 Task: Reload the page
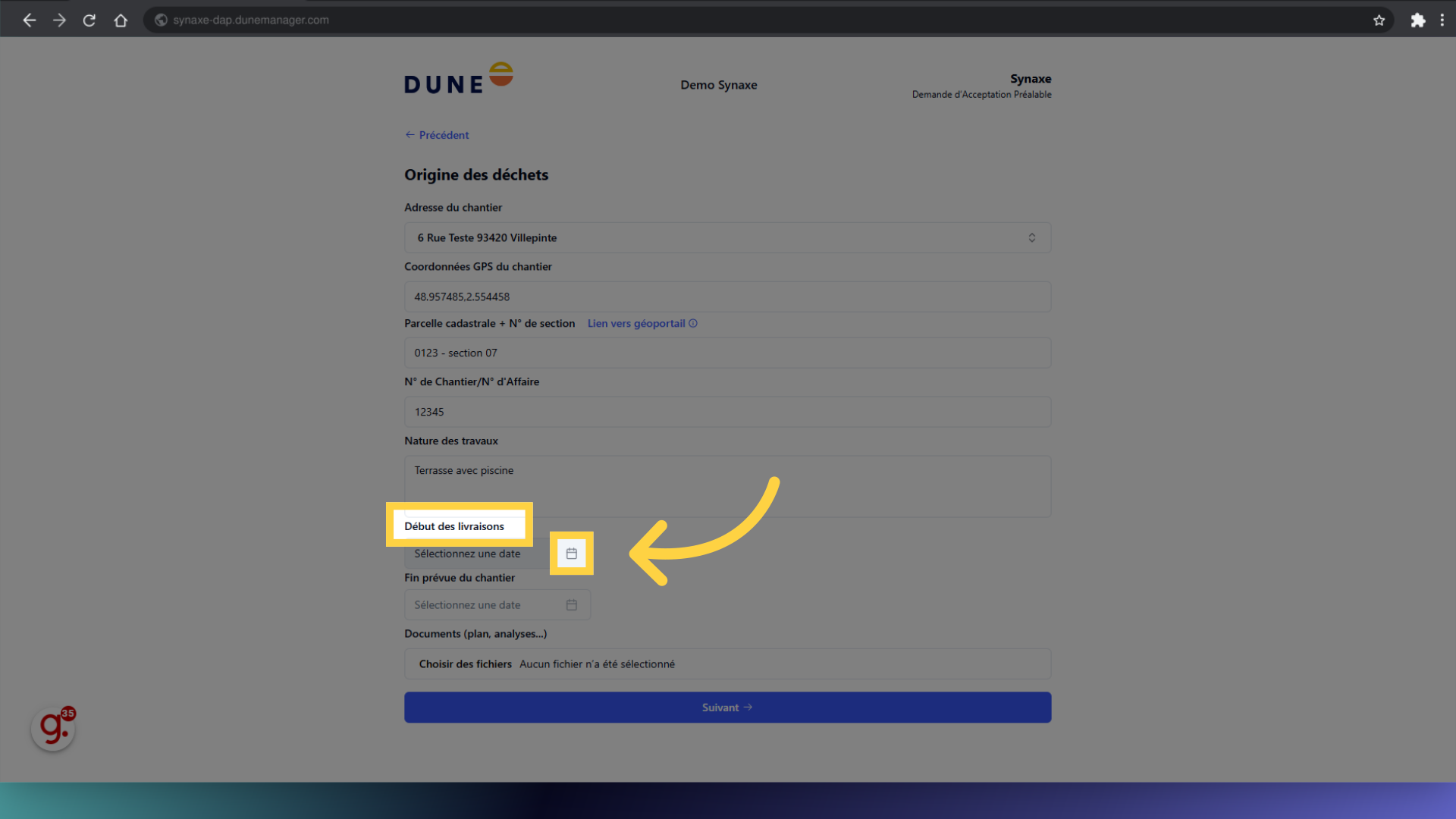point(89,20)
